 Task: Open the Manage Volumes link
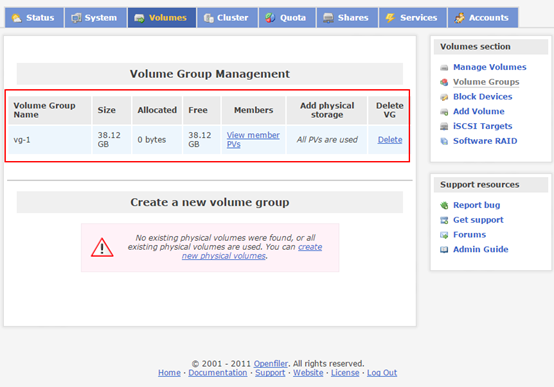[490, 67]
